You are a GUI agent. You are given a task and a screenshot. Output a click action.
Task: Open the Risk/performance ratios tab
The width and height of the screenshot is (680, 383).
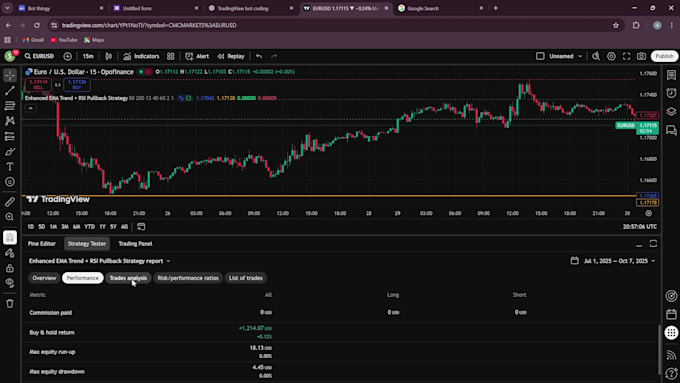click(188, 278)
